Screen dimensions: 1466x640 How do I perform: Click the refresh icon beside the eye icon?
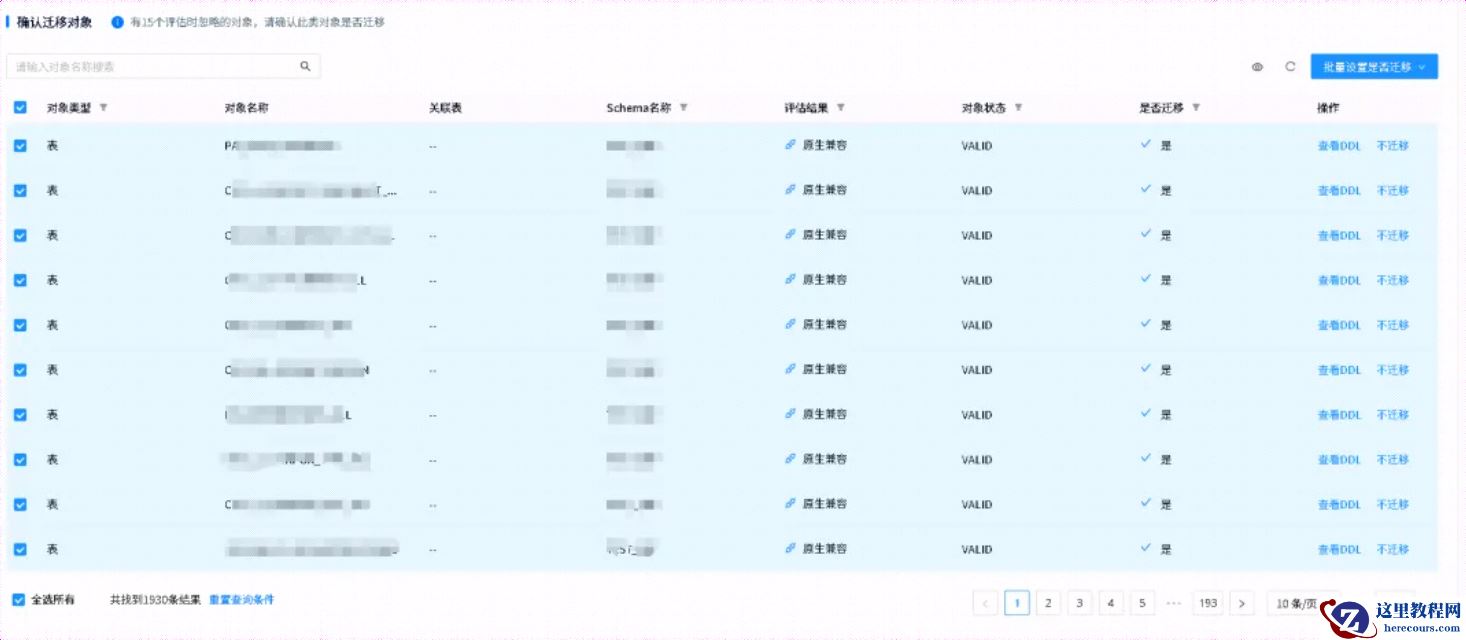coord(1290,67)
